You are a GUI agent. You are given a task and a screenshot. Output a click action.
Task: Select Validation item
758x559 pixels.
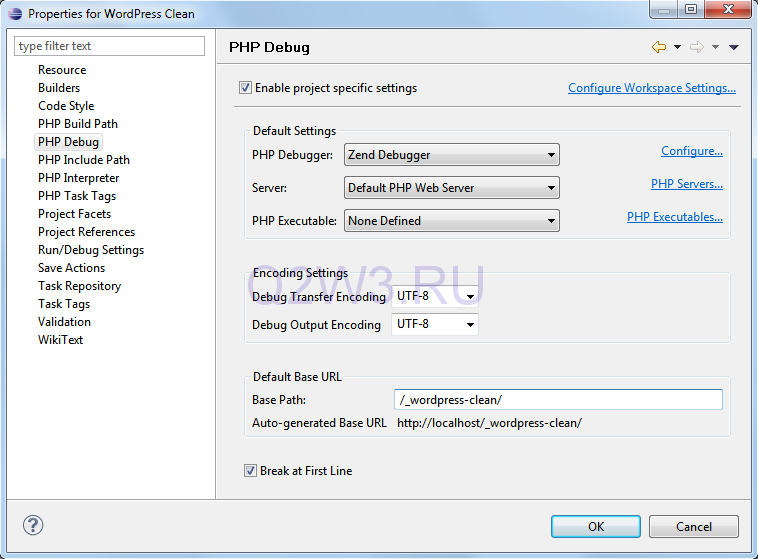pyautogui.click(x=64, y=322)
